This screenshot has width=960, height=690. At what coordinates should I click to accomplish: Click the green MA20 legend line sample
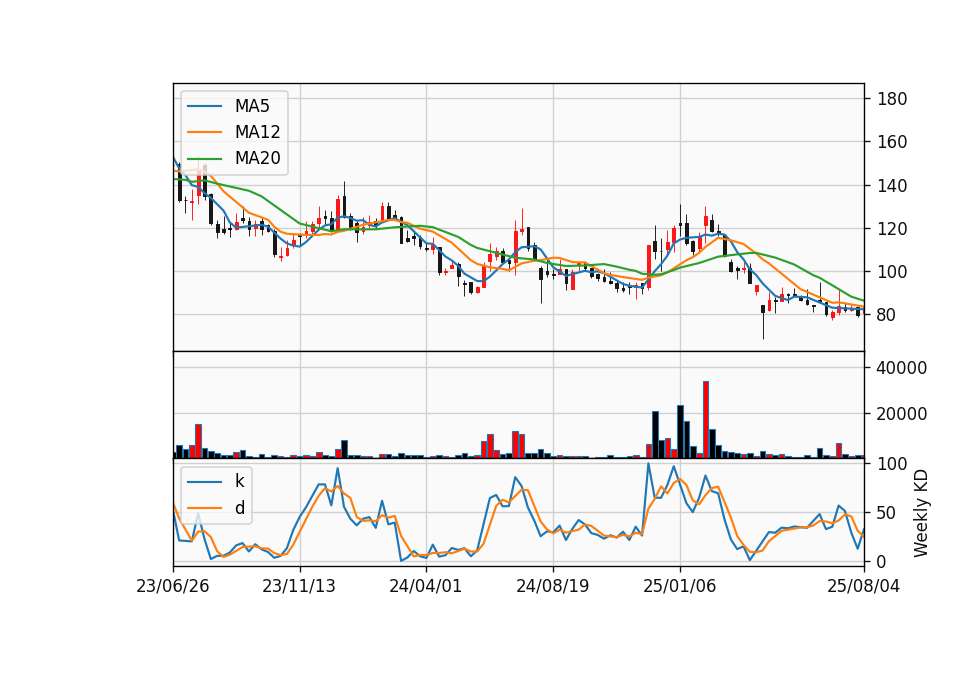204,158
